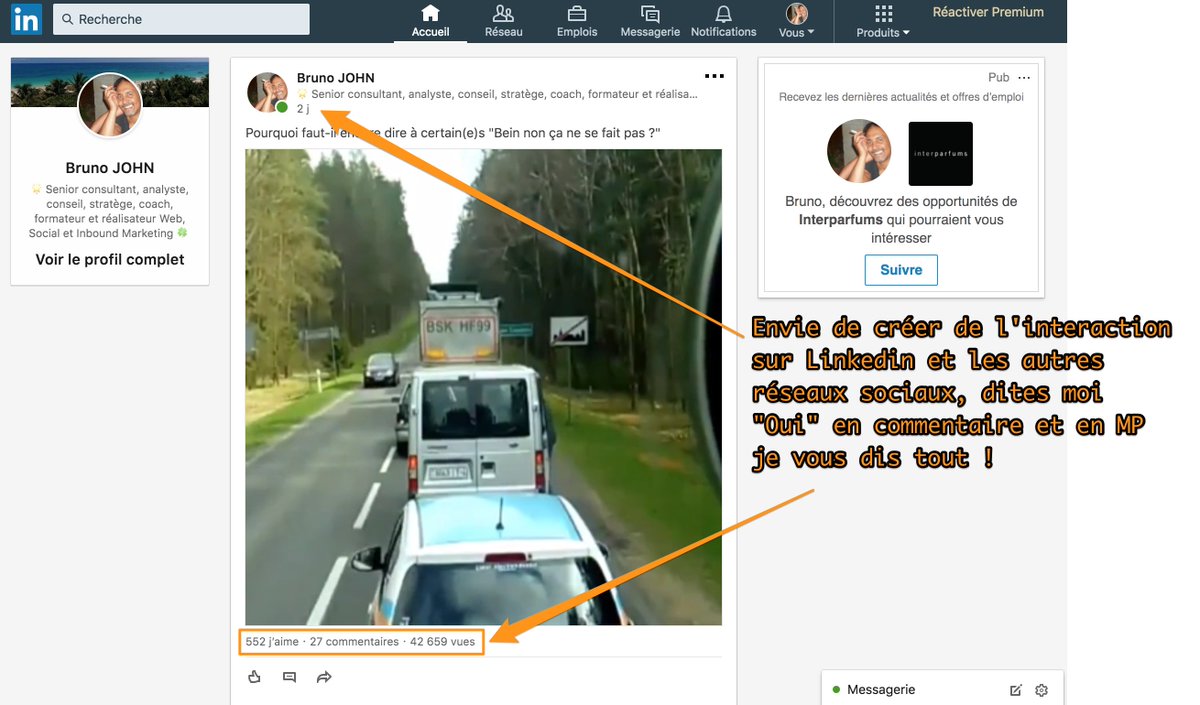
Task: Click the Pub label in the ad card
Action: [998, 78]
